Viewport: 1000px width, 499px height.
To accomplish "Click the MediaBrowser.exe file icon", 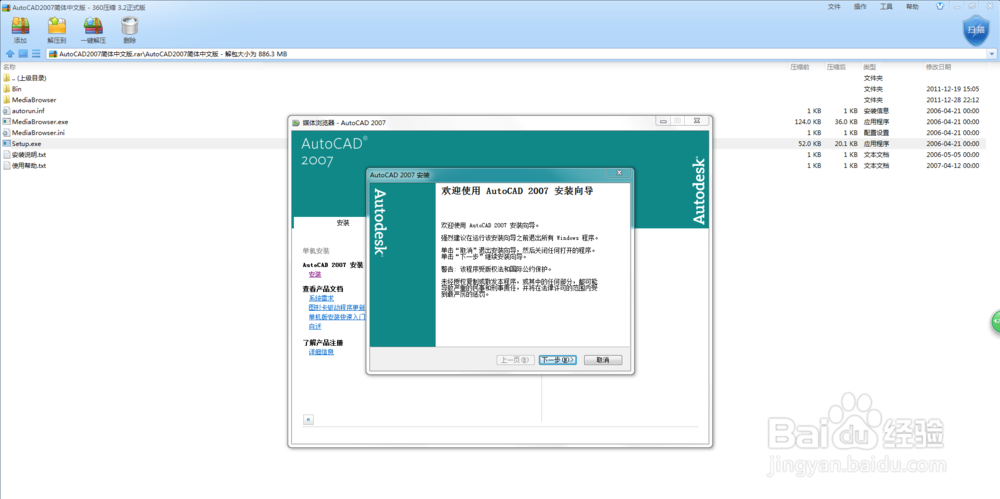I will (6, 121).
